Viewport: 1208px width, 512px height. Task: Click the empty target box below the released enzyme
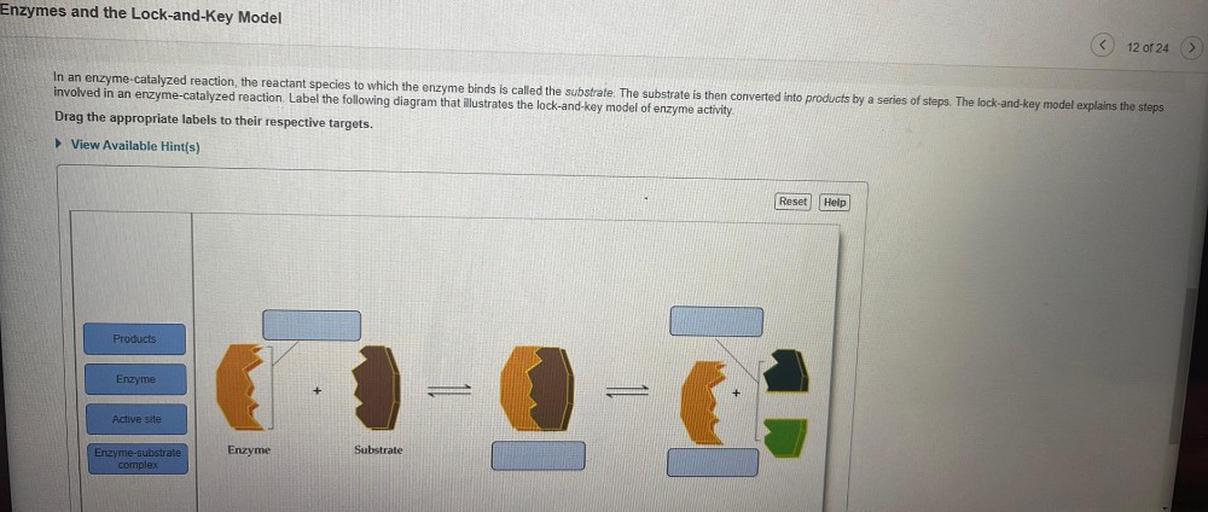click(x=713, y=462)
